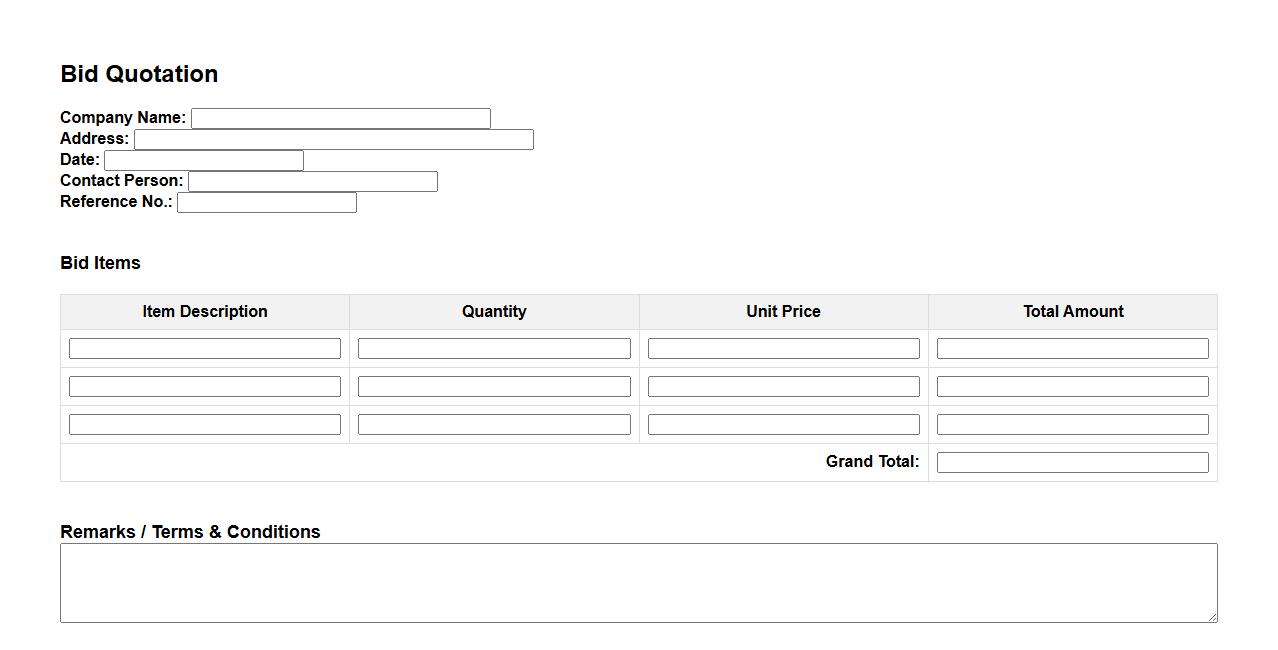Click the textarea resize handle corner
The width and height of the screenshot is (1278, 650).
[1212, 617]
